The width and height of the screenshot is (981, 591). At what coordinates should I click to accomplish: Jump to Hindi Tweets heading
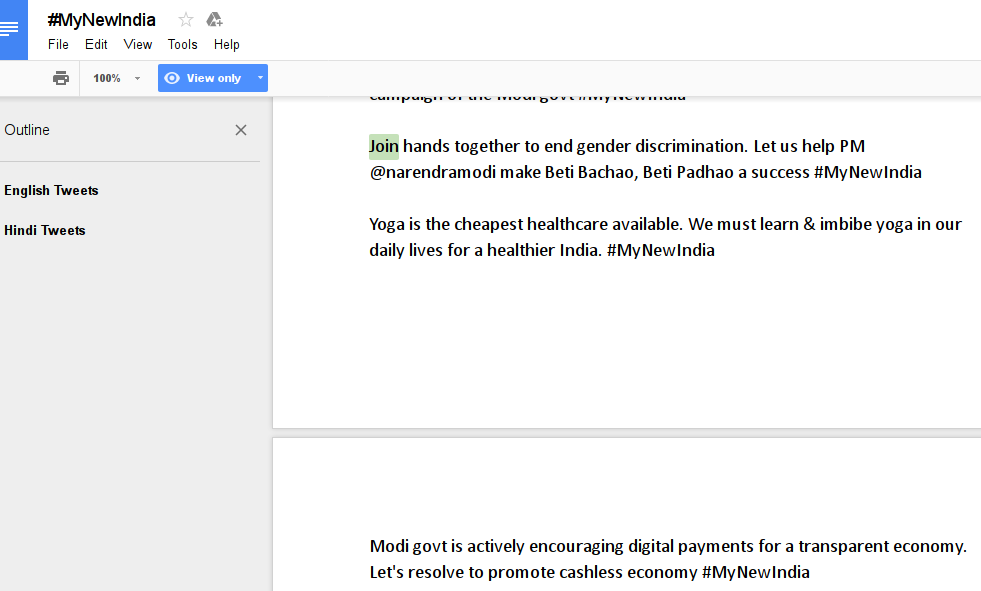tap(45, 231)
